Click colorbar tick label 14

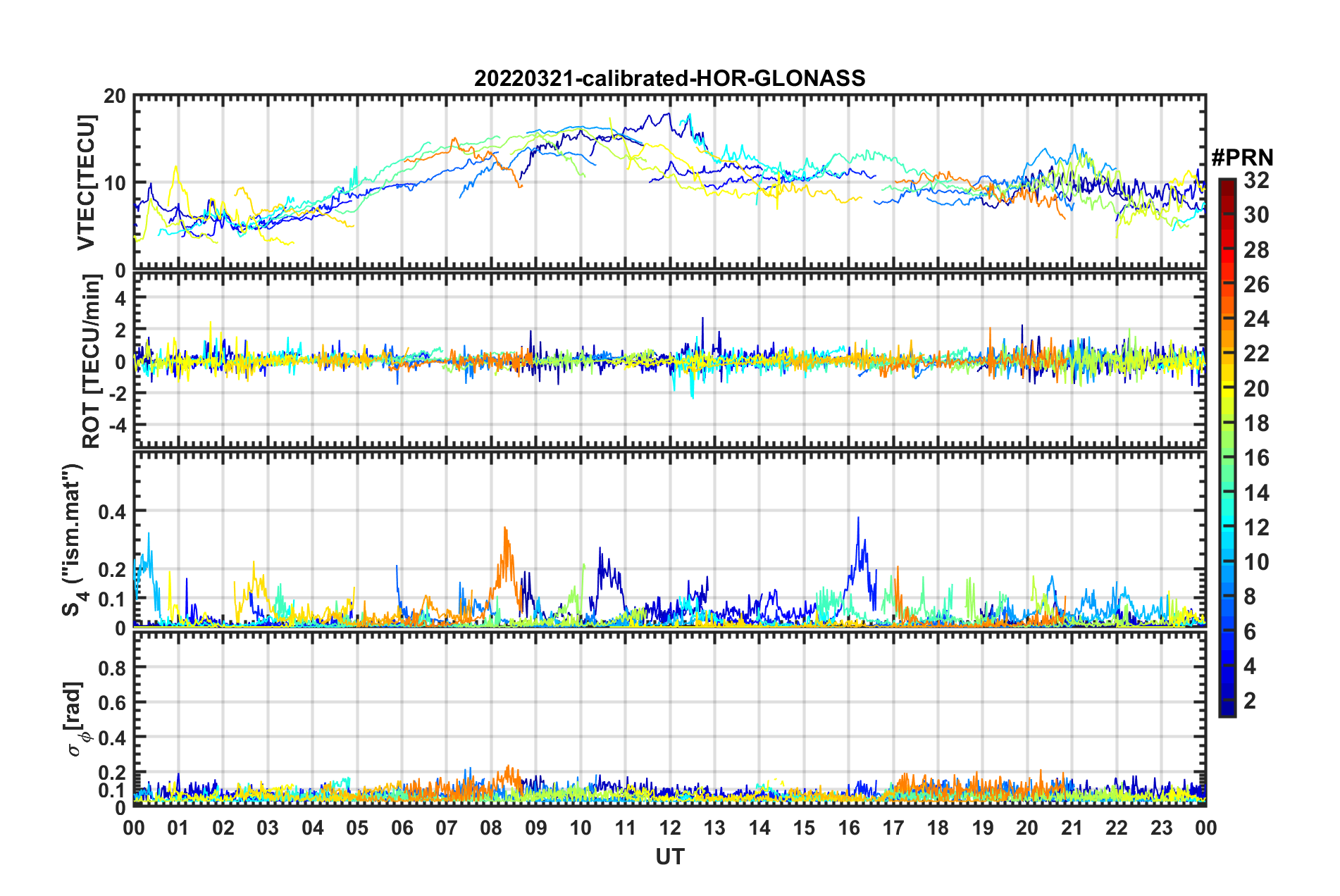coord(1256,493)
